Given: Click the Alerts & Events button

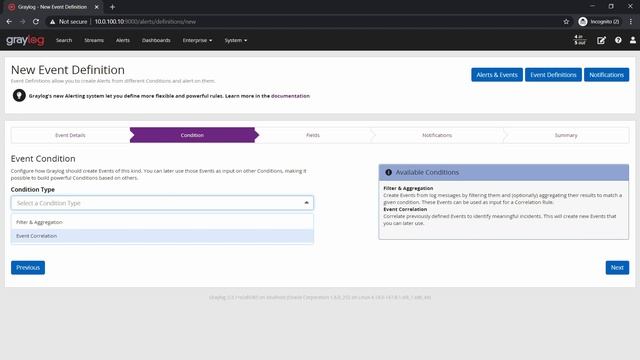Looking at the screenshot, I should coord(497,75).
